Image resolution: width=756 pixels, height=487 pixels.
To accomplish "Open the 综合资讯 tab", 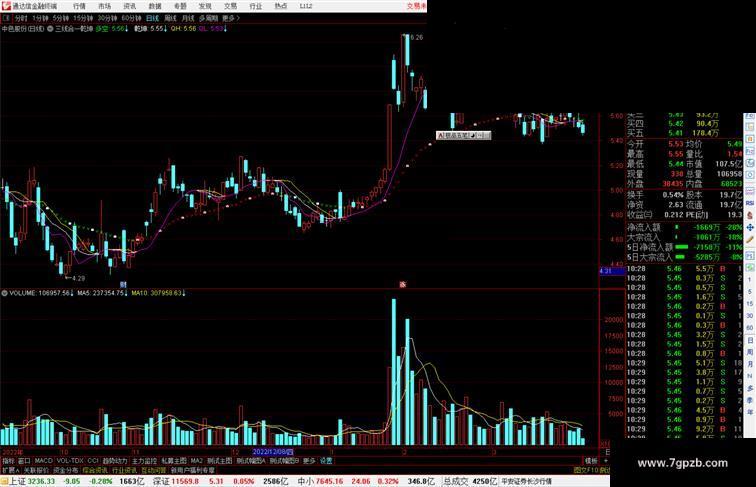I will tap(95, 470).
